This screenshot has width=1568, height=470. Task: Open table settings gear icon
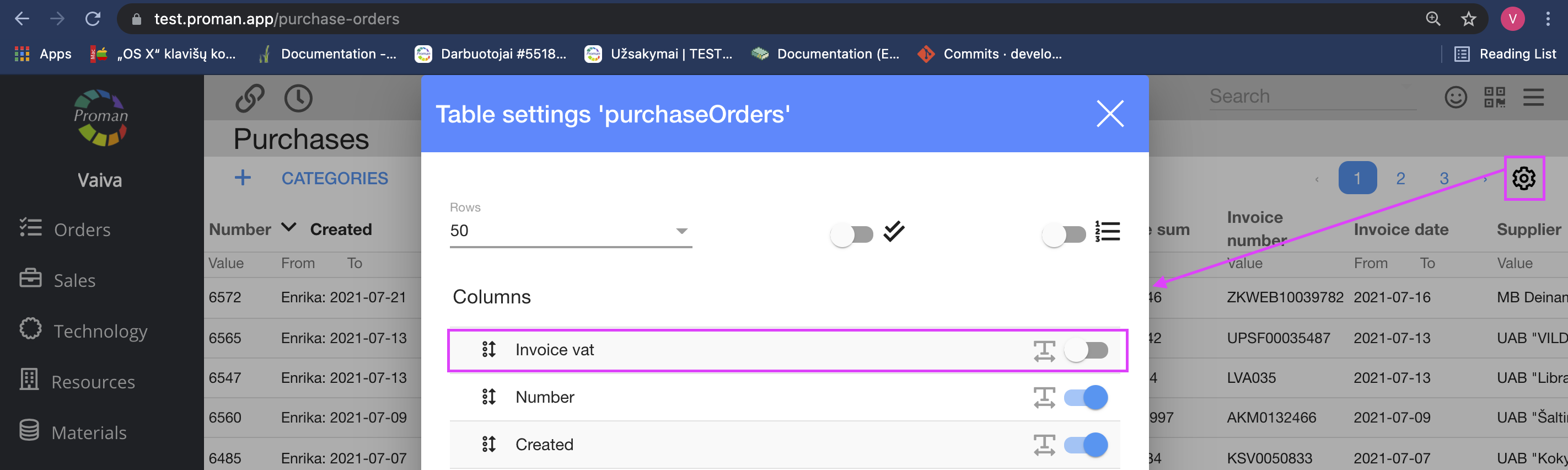pos(1523,178)
